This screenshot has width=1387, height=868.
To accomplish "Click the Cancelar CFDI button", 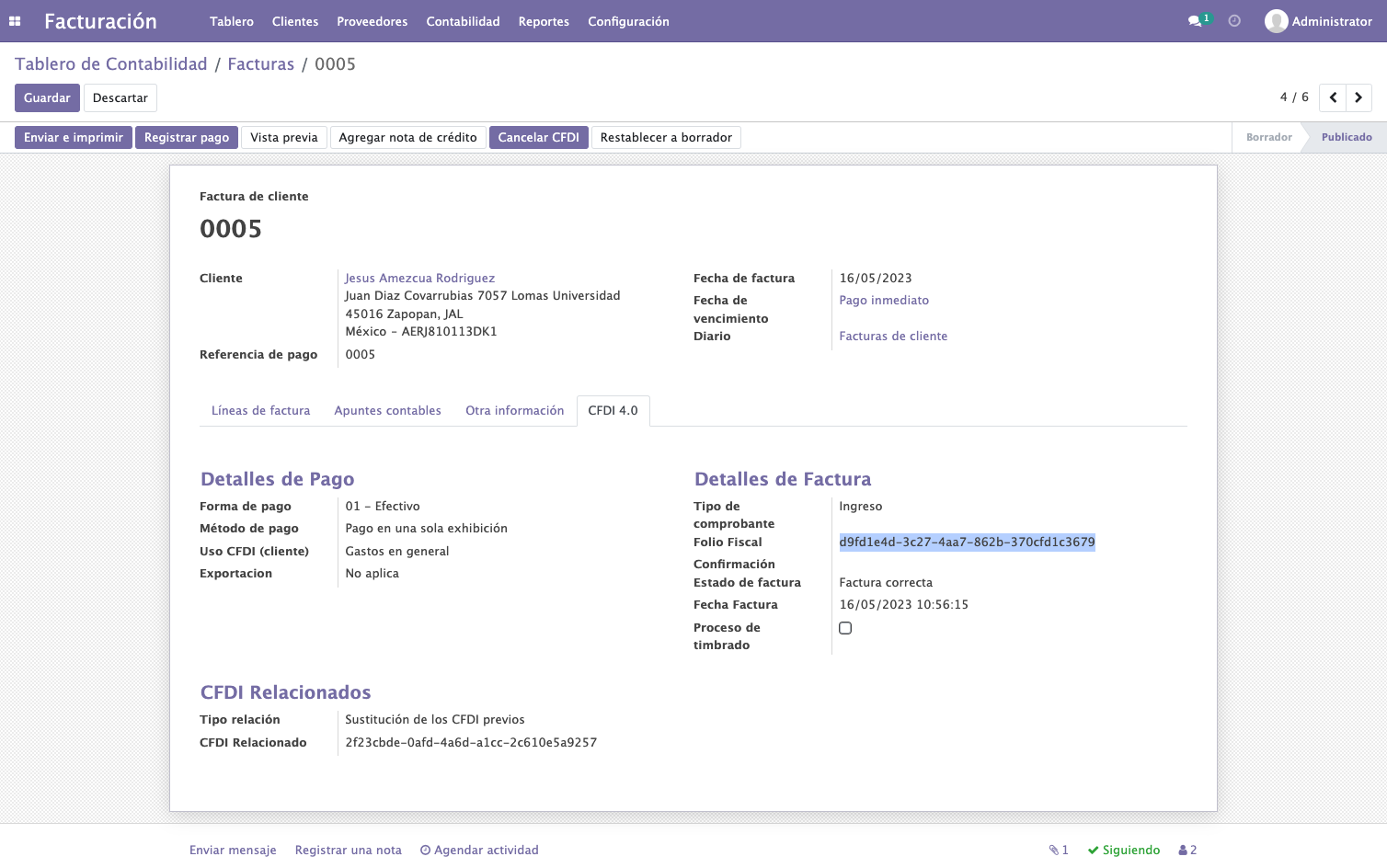I will coord(539,137).
